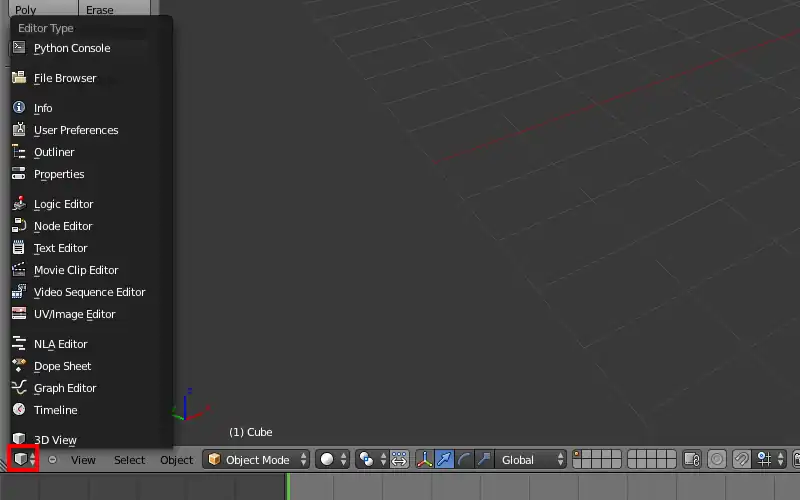
Task: Open the Object Mode dropdown
Action: (257, 460)
